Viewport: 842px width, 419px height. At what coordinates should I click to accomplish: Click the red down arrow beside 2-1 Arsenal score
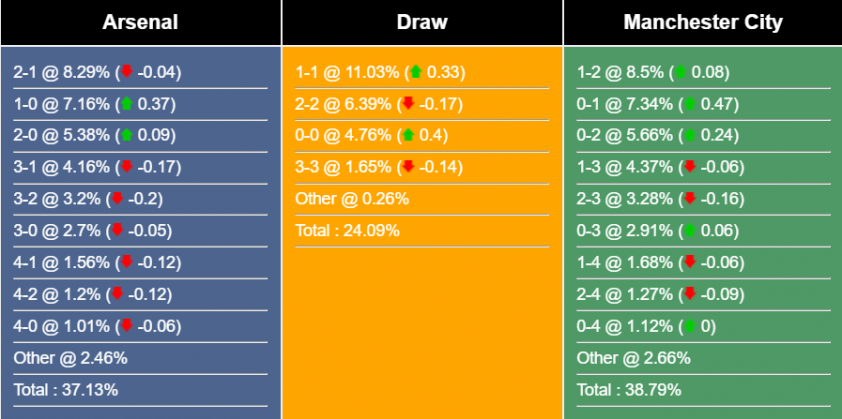(x=127, y=72)
